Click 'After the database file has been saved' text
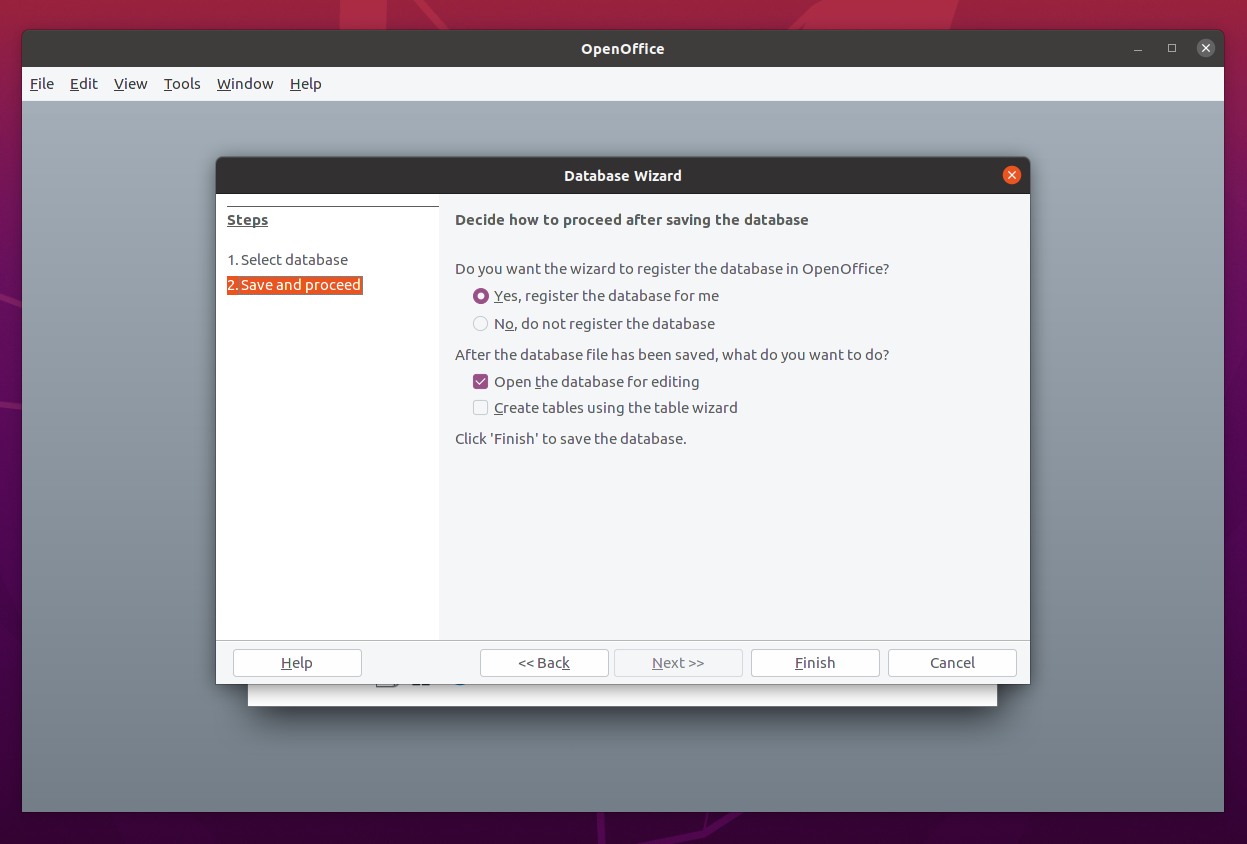Image resolution: width=1247 pixels, height=844 pixels. point(672,355)
